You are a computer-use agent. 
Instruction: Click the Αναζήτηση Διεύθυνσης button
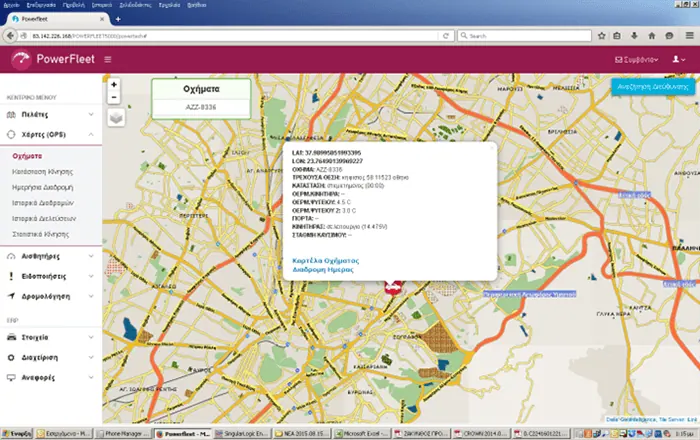pos(653,87)
